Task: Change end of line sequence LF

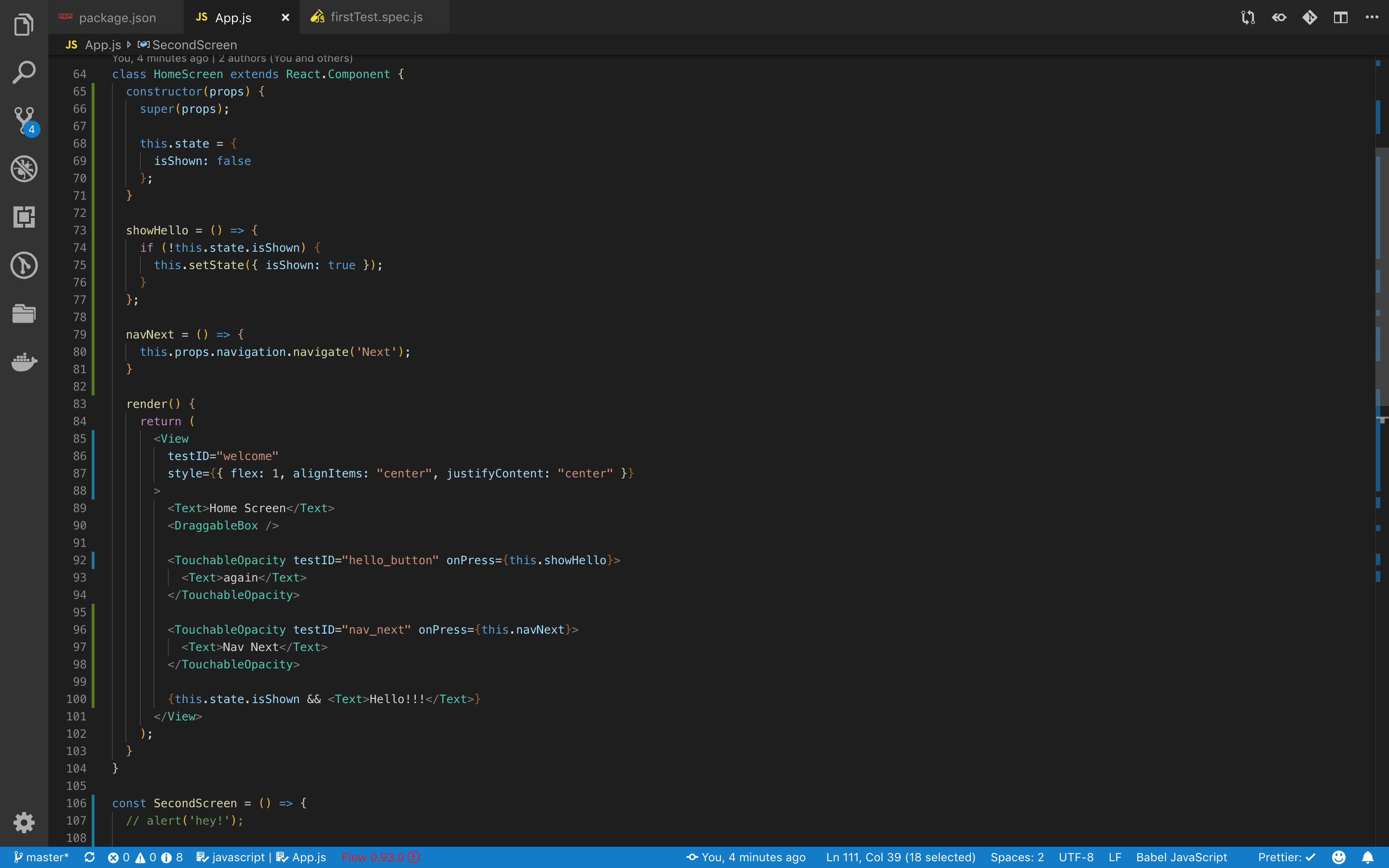Action: [x=1115, y=857]
